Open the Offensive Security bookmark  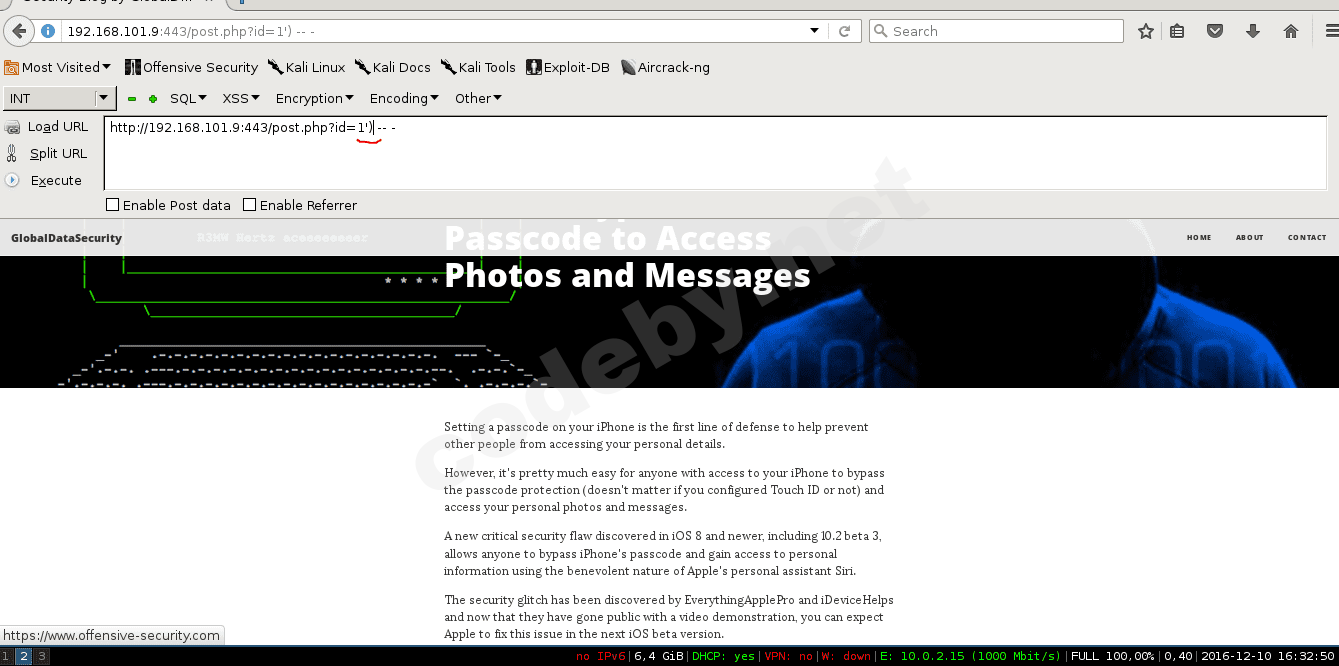coord(192,67)
